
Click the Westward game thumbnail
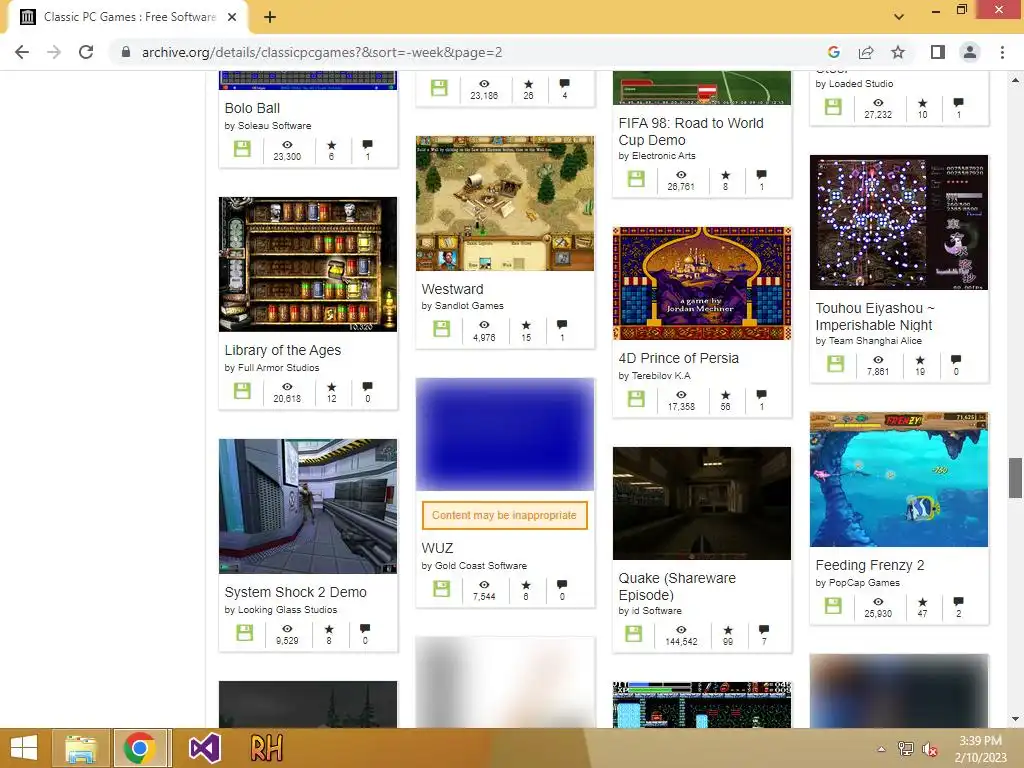[505, 203]
